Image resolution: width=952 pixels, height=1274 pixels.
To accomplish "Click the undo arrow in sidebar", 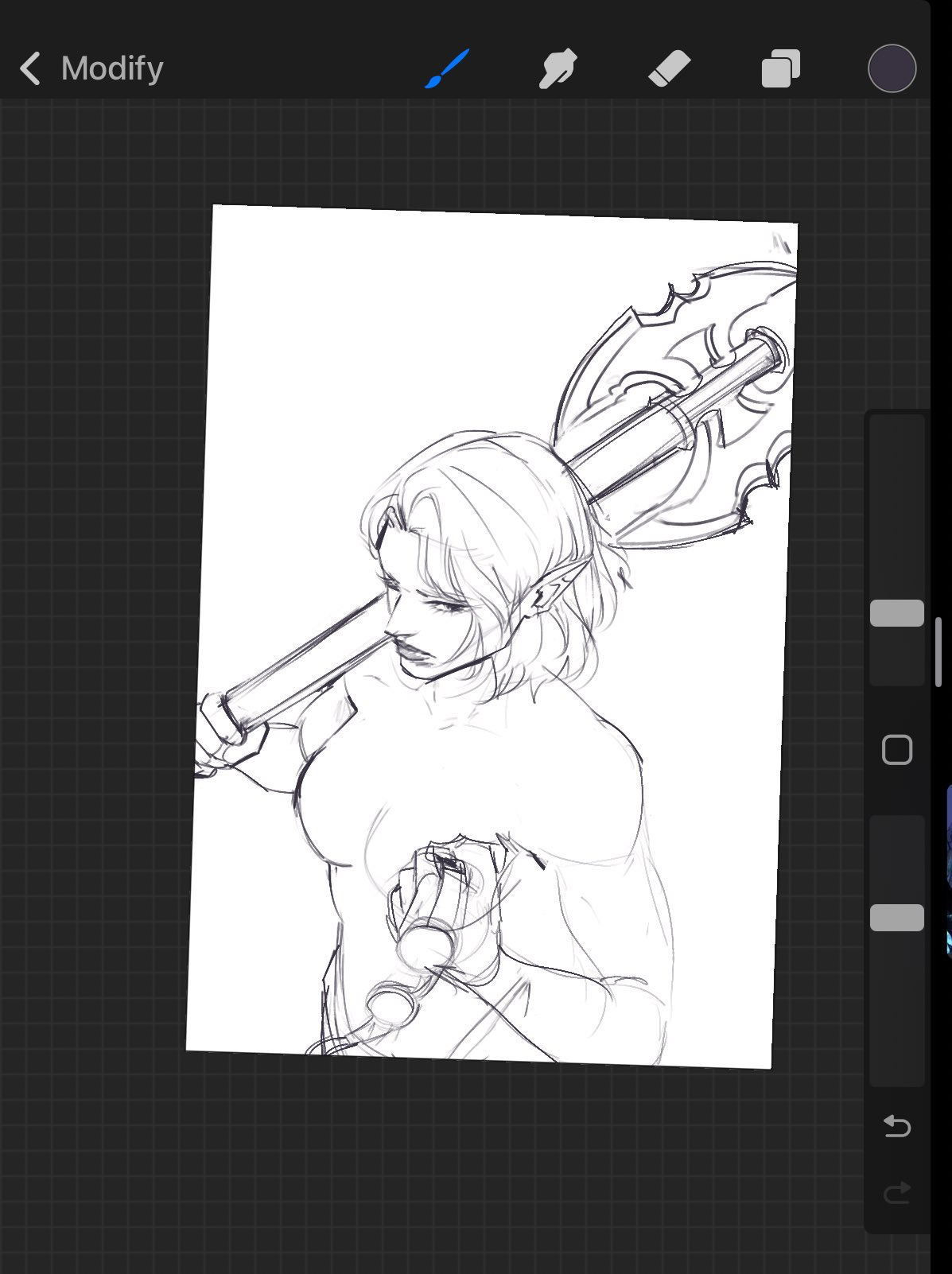I will click(896, 1126).
